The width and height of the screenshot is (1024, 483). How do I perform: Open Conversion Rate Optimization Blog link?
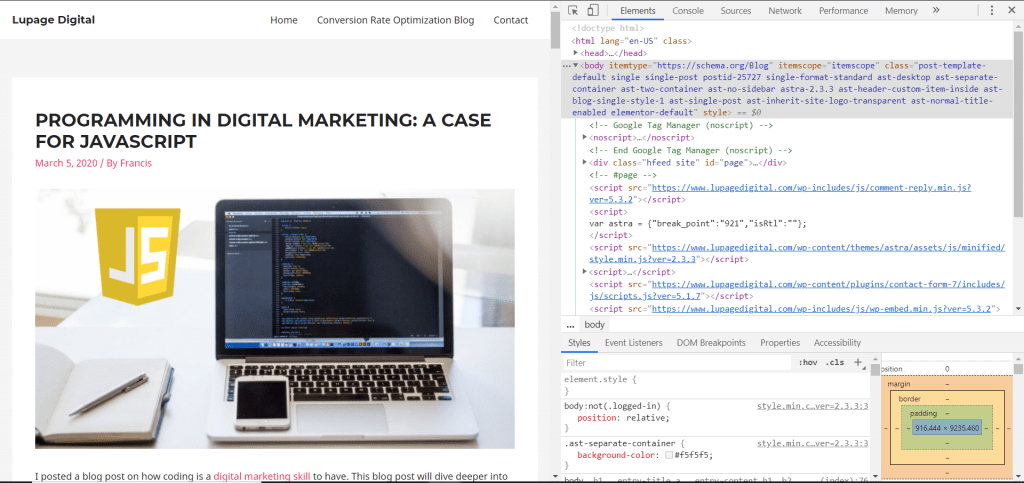395,20
